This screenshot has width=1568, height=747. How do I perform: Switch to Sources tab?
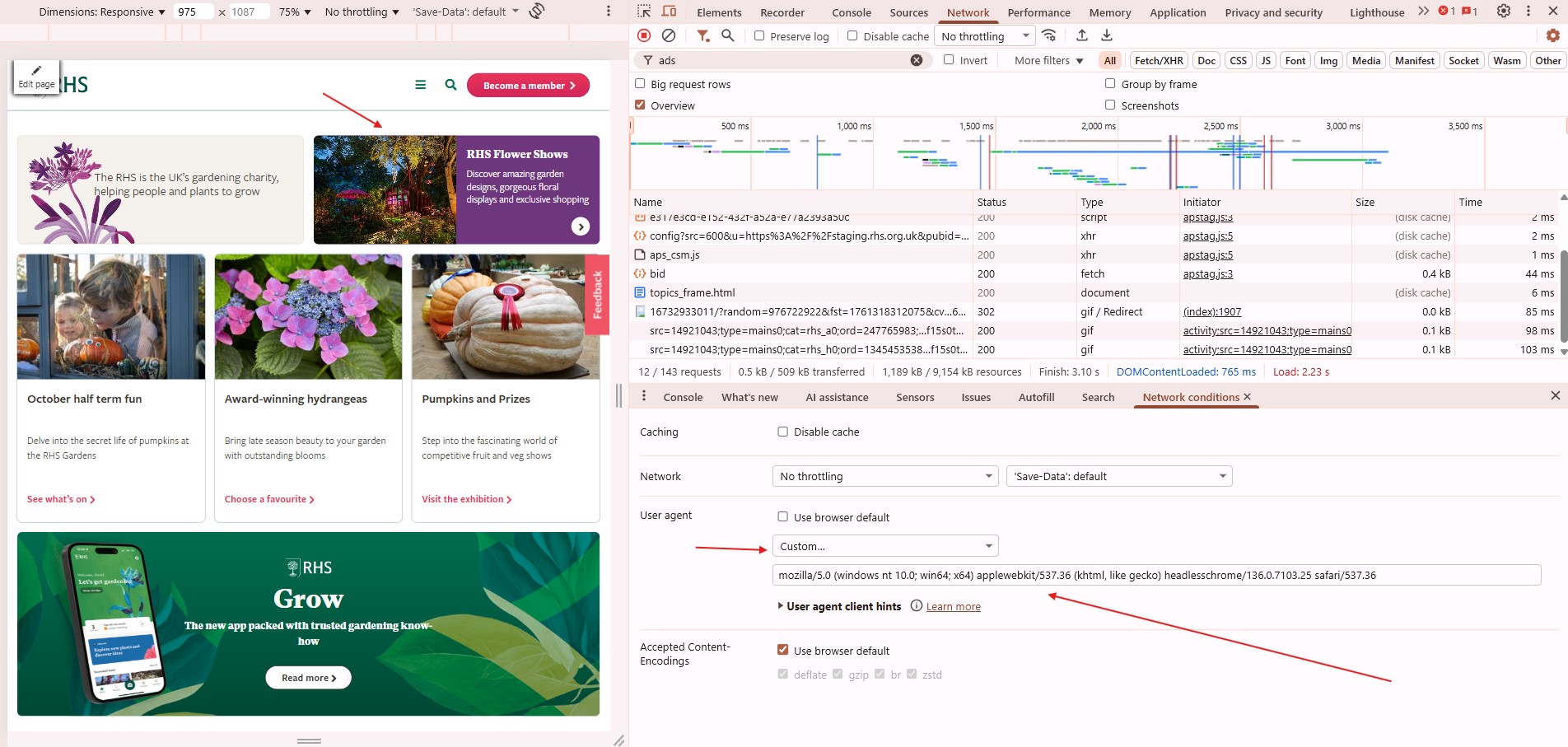click(908, 12)
